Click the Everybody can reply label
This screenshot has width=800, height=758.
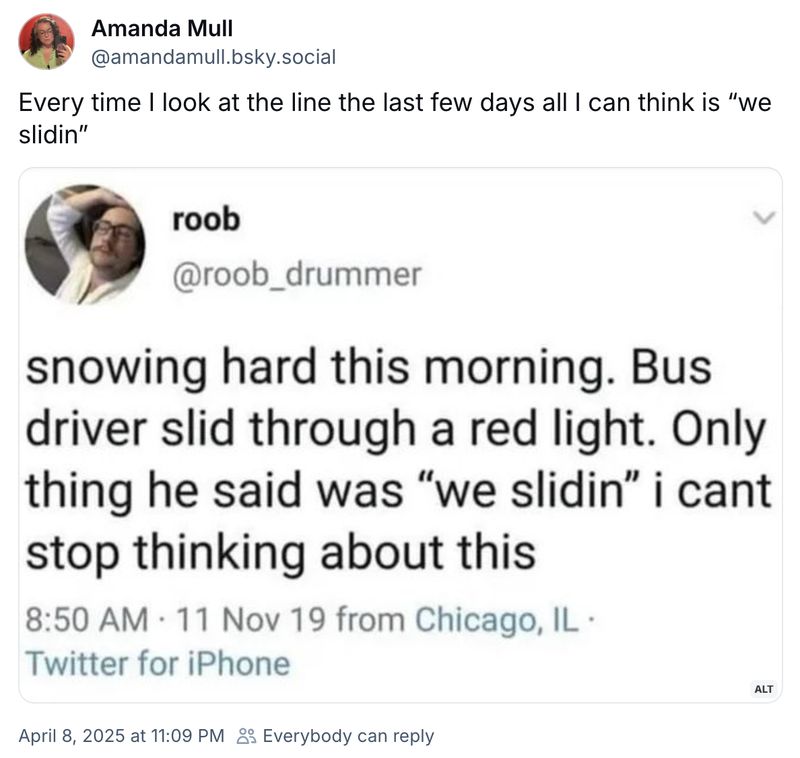(x=346, y=736)
